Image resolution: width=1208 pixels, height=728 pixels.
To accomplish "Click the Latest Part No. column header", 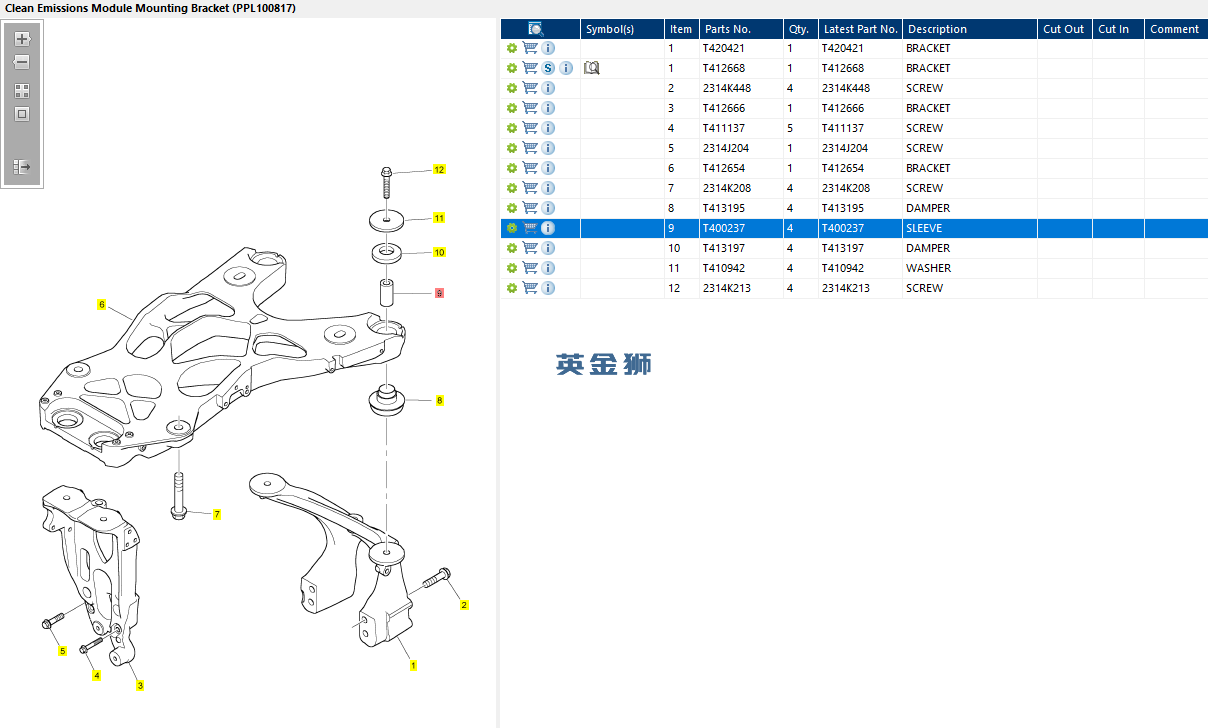I will [x=860, y=29].
